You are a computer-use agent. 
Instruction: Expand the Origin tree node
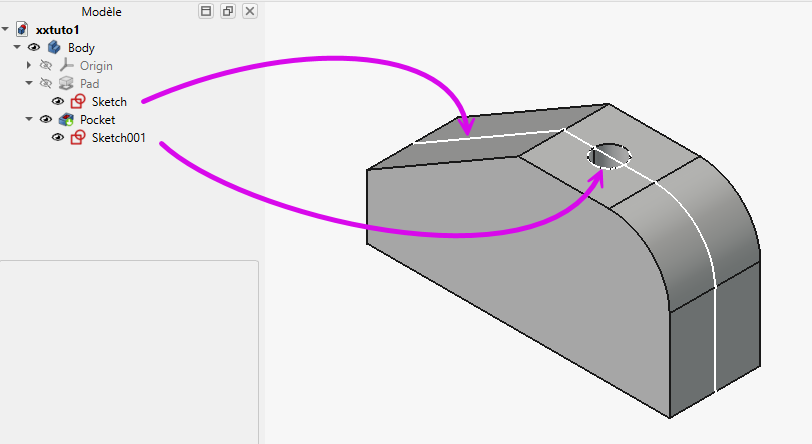tap(29, 66)
